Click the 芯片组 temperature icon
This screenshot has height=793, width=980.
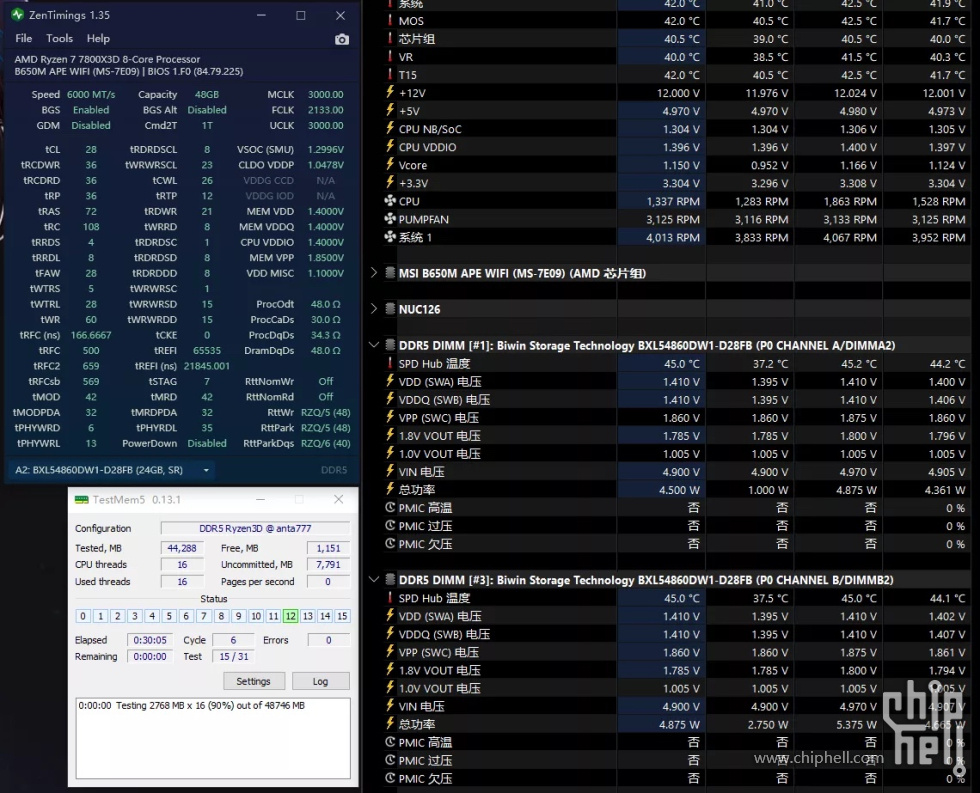click(390, 38)
